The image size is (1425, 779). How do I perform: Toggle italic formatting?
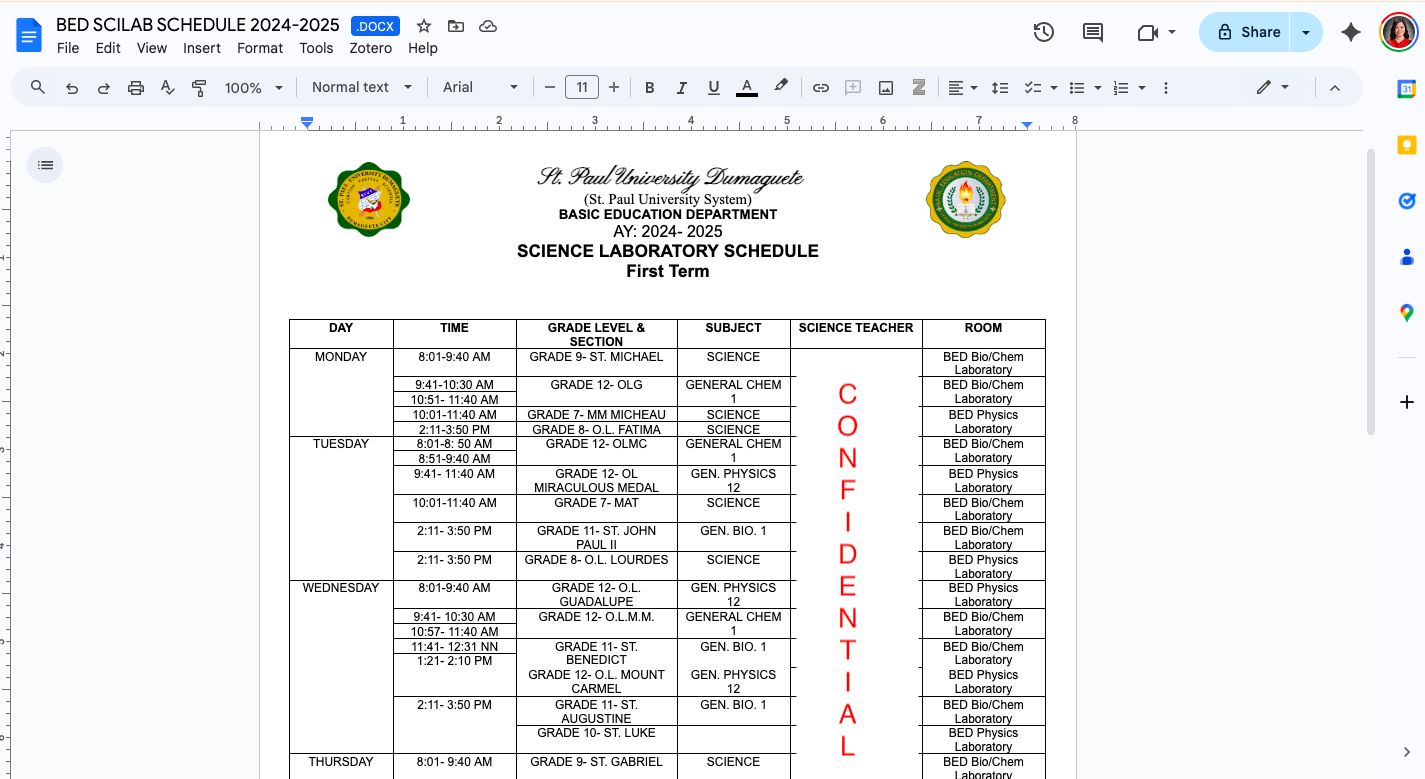tap(681, 88)
